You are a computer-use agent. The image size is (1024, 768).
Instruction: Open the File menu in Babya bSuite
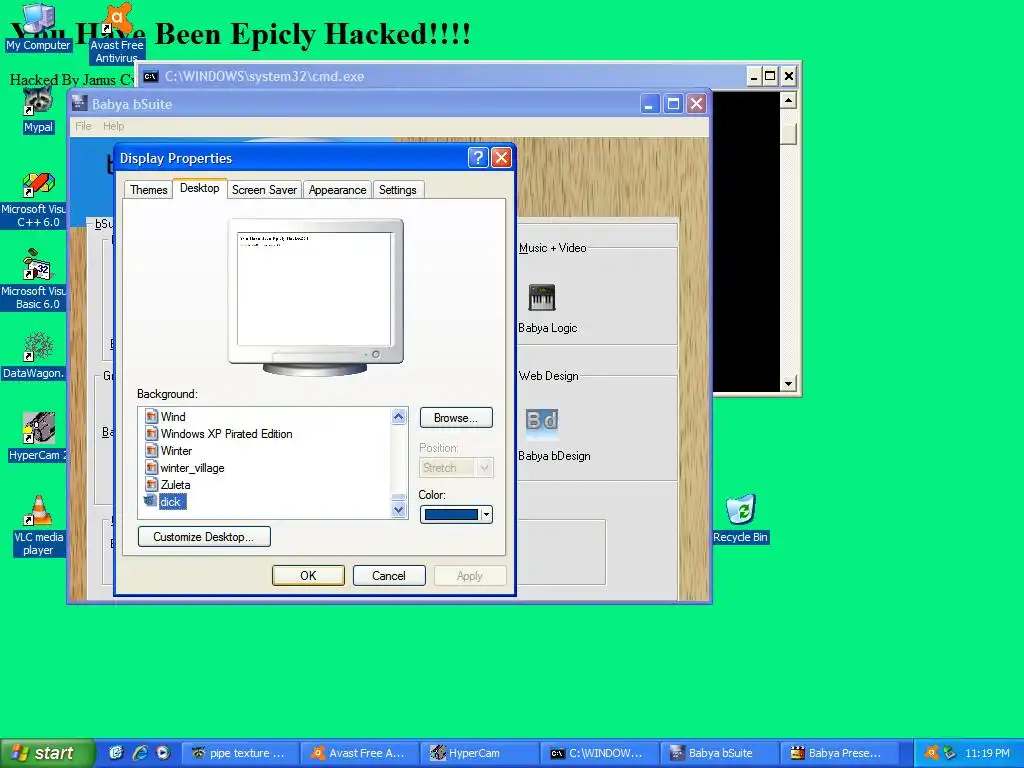[x=83, y=126]
